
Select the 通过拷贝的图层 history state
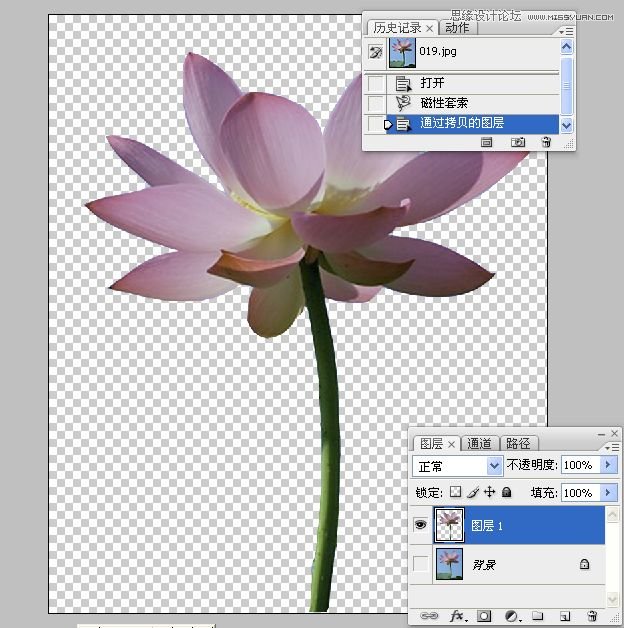pos(473,124)
